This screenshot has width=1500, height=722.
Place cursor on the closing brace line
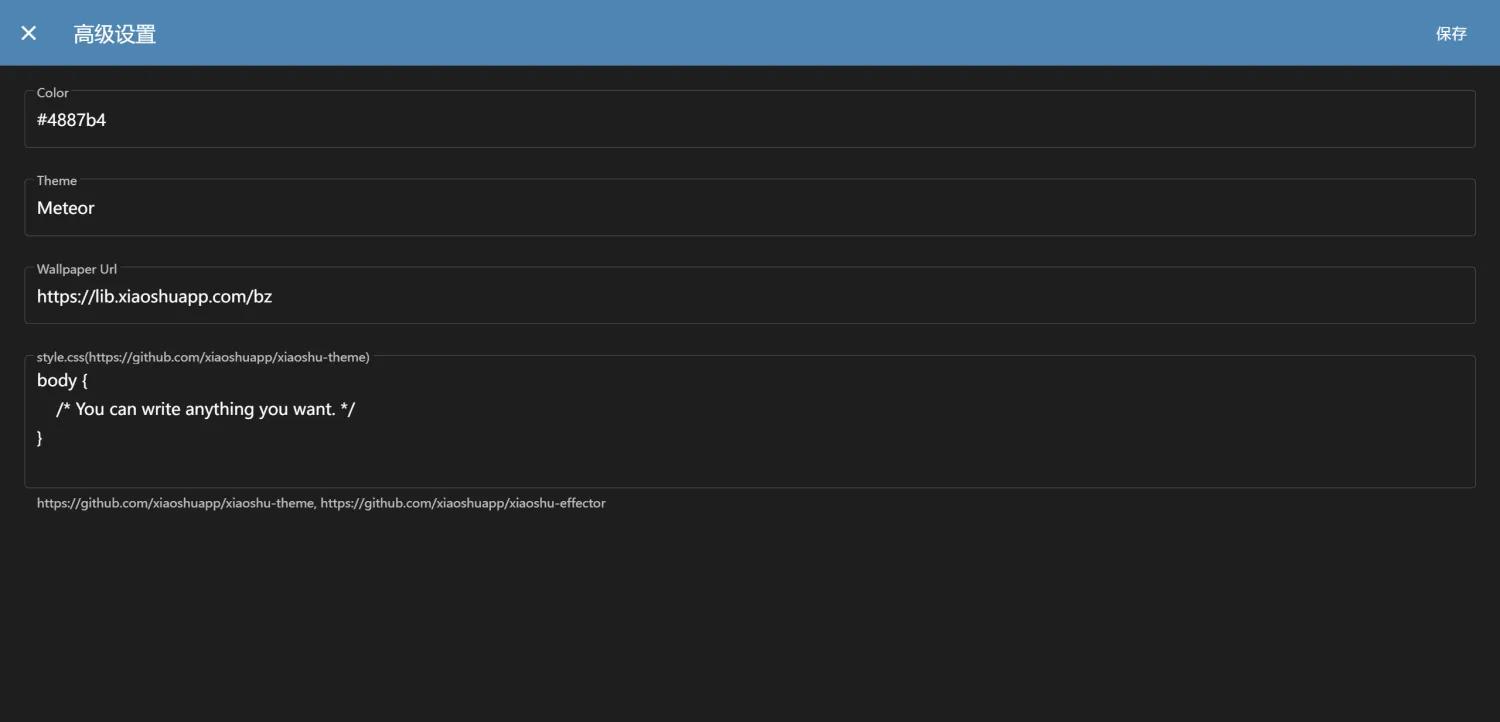click(41, 438)
